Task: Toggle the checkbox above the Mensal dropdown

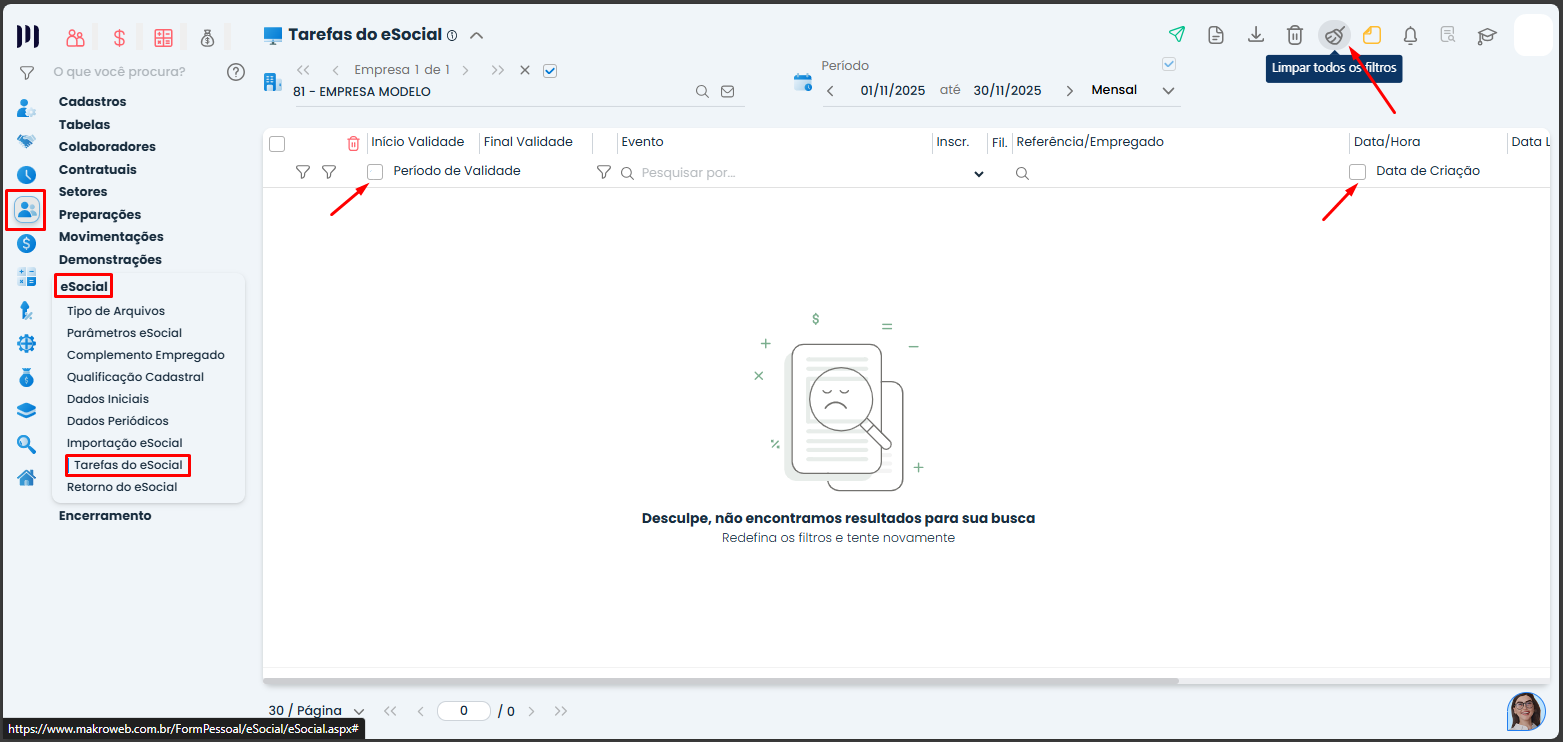Action: click(x=1169, y=65)
